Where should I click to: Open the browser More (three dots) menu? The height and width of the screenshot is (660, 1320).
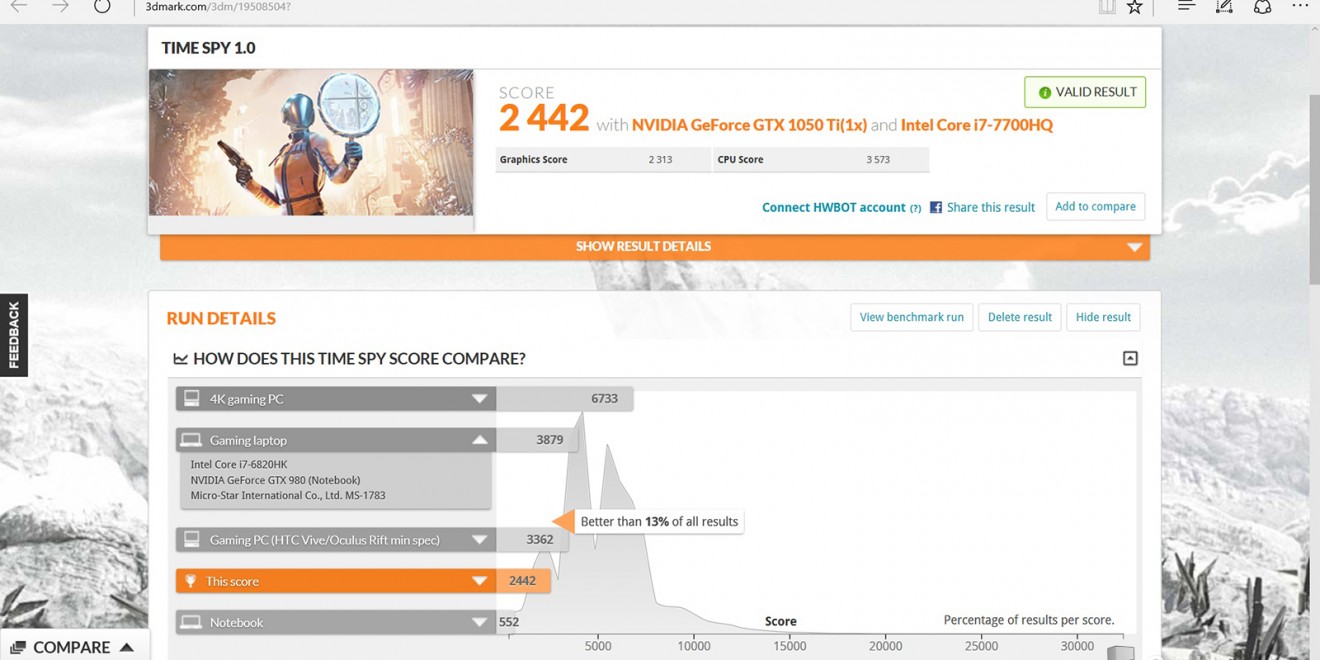coord(1299,6)
